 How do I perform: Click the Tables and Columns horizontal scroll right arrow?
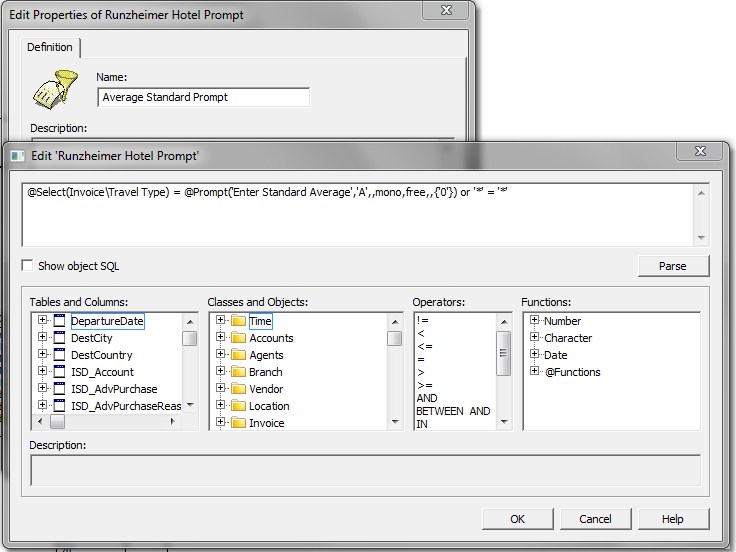(x=173, y=422)
